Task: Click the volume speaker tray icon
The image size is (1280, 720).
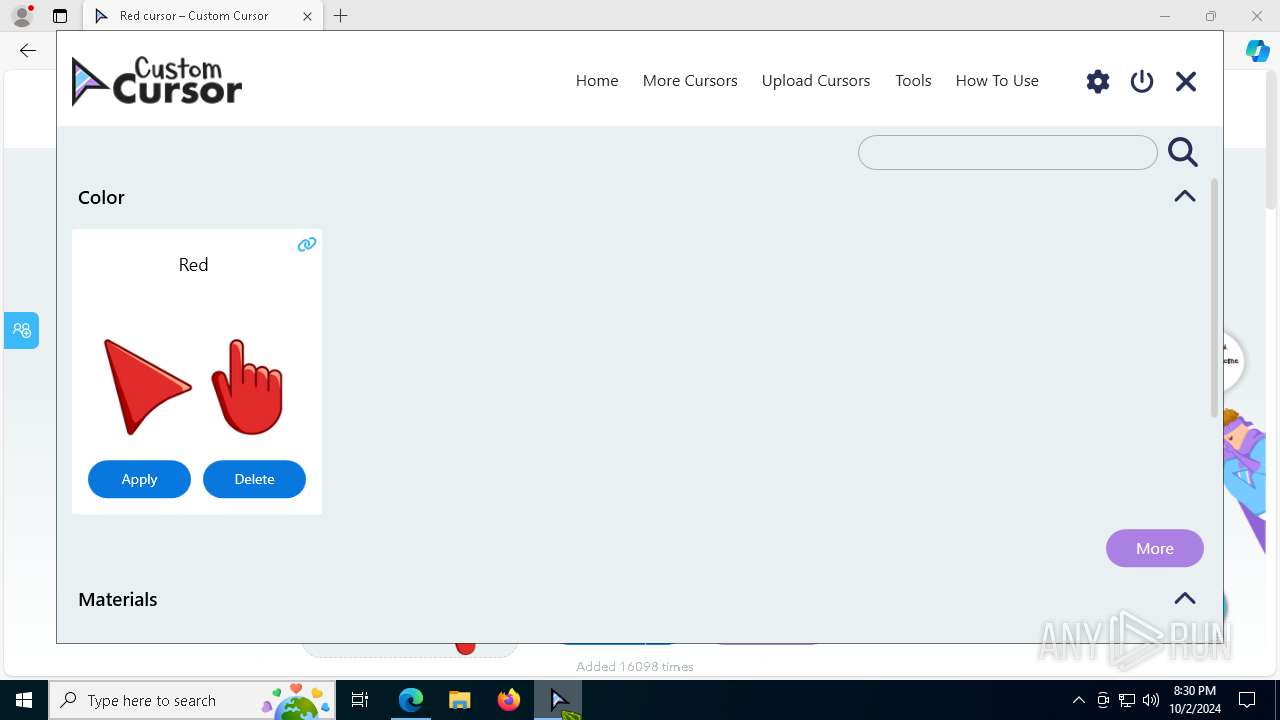Action: click(x=1151, y=700)
